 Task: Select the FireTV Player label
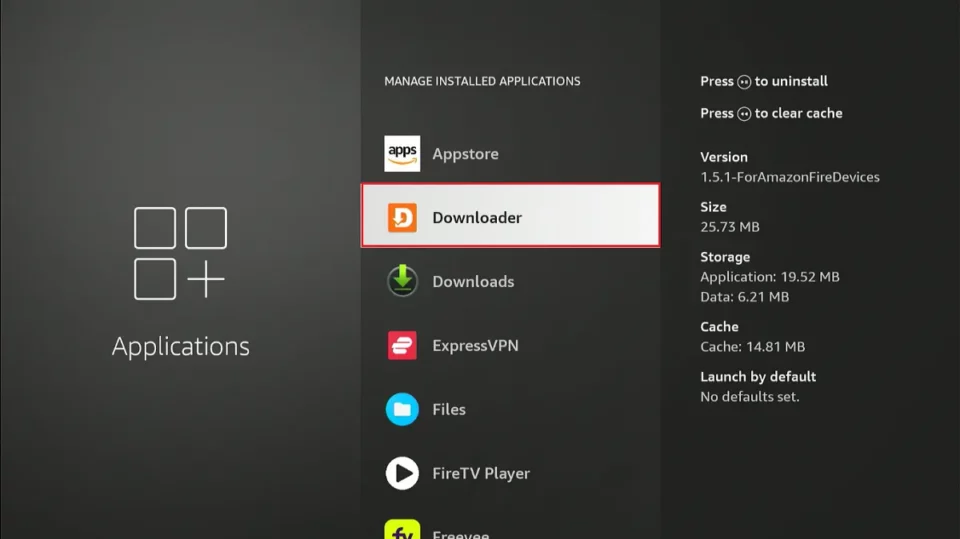(x=481, y=473)
